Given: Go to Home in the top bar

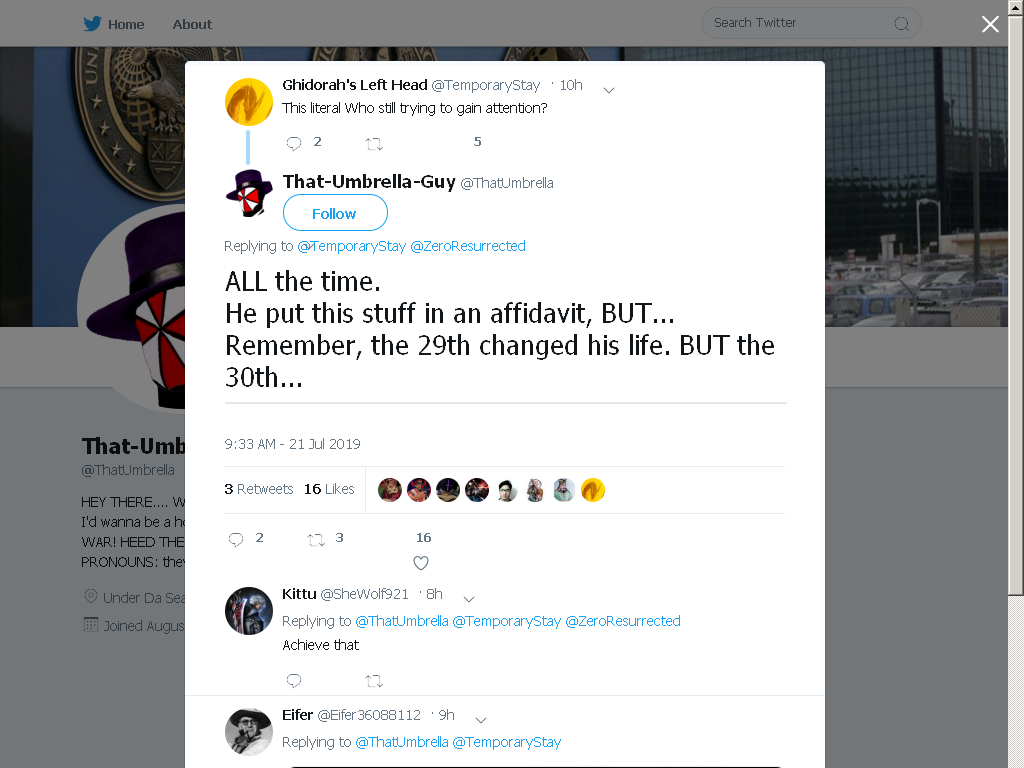Looking at the screenshot, I should [x=126, y=24].
